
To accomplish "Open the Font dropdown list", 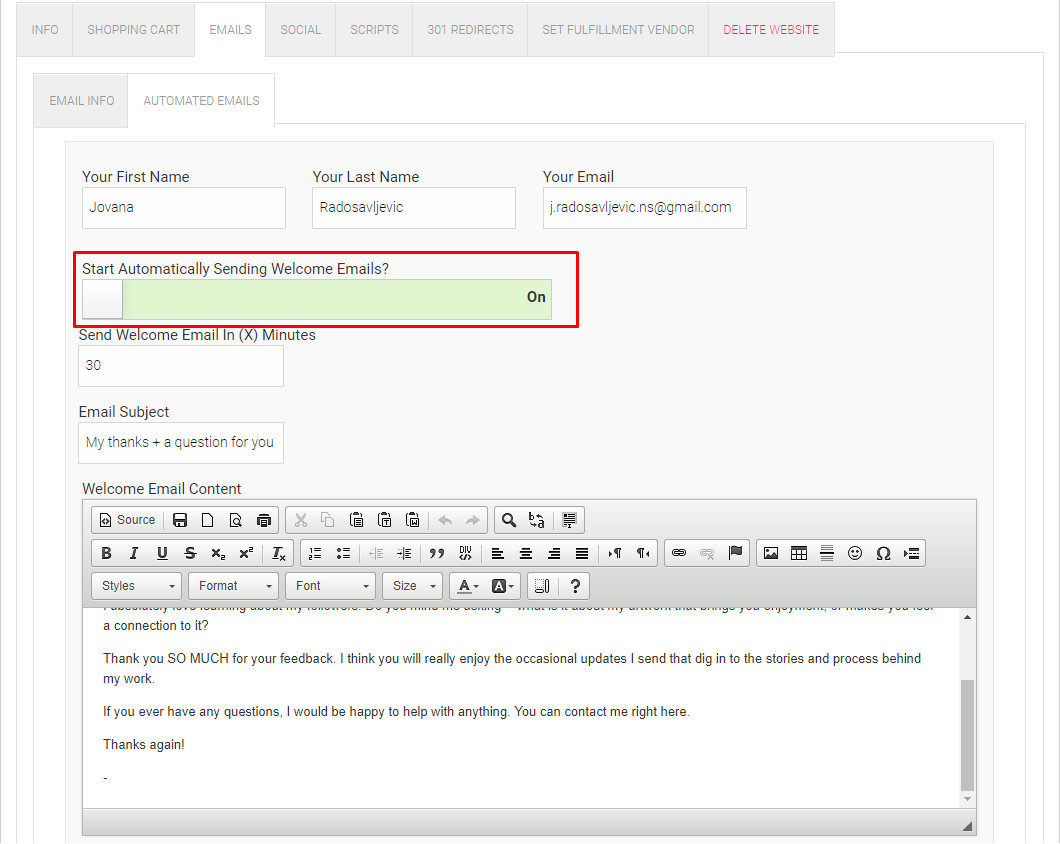I will [330, 586].
